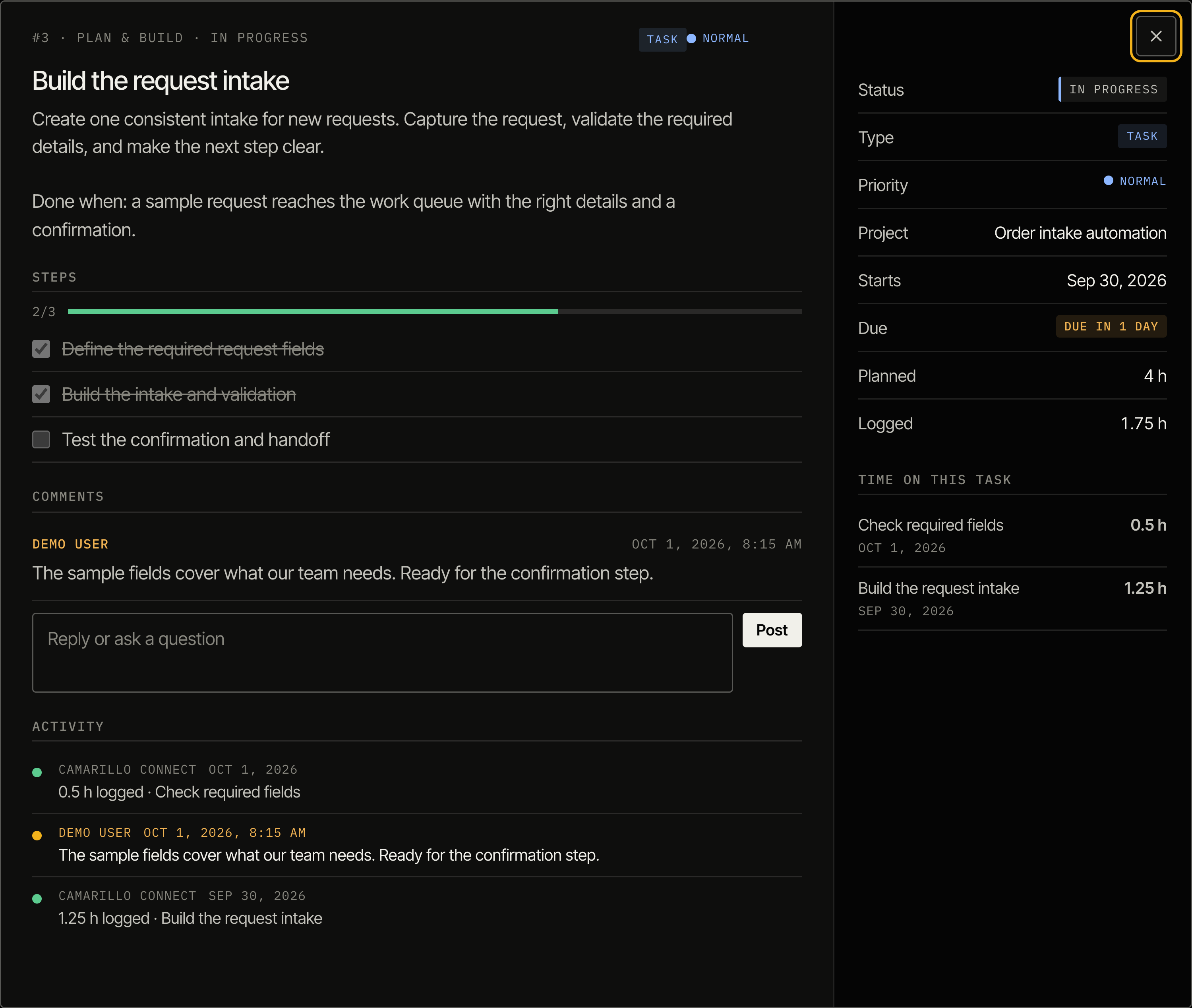Select the 'Build the request intake' time entry

pos(1012,599)
